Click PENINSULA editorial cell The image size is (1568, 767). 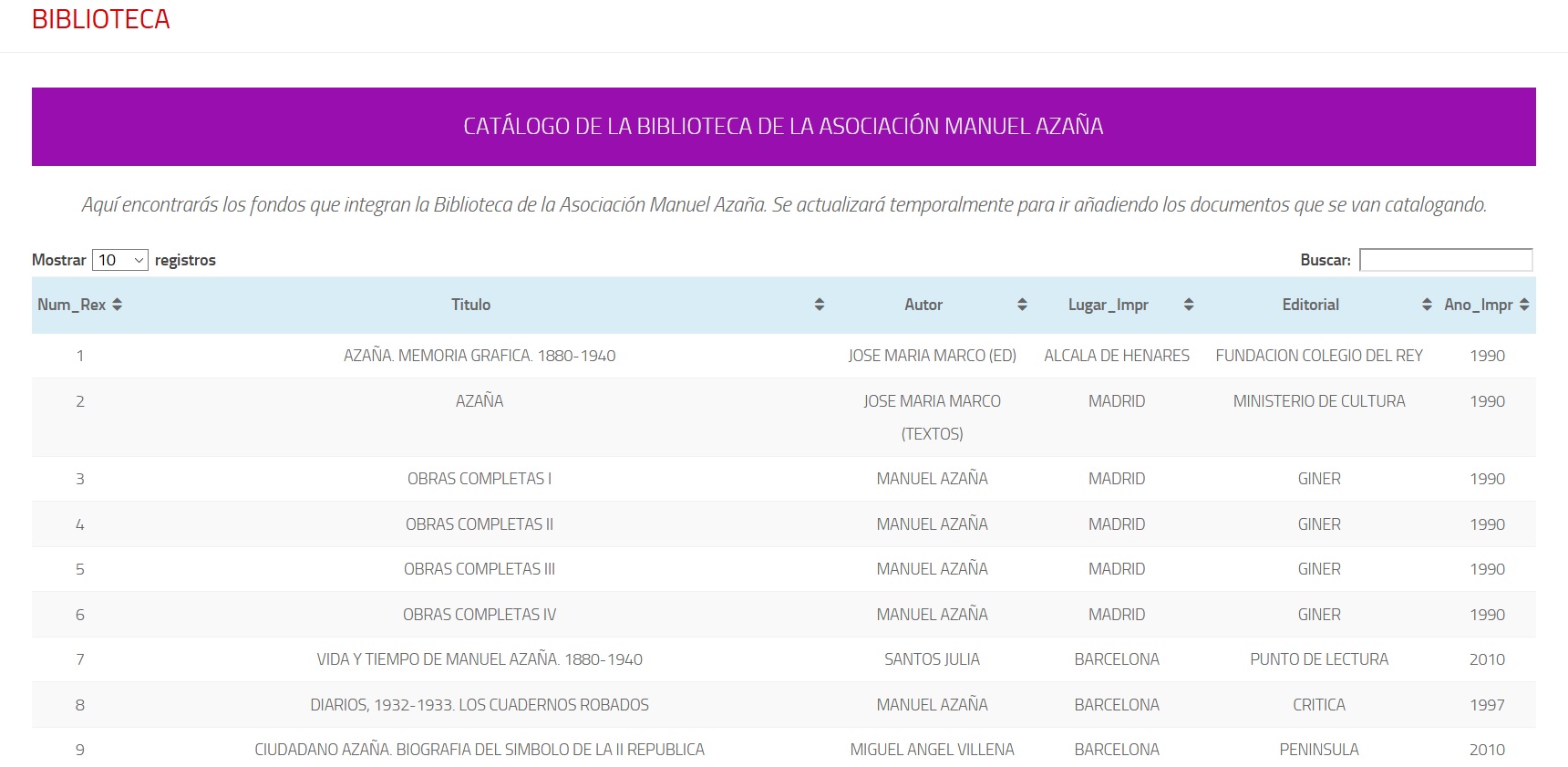1319,750
